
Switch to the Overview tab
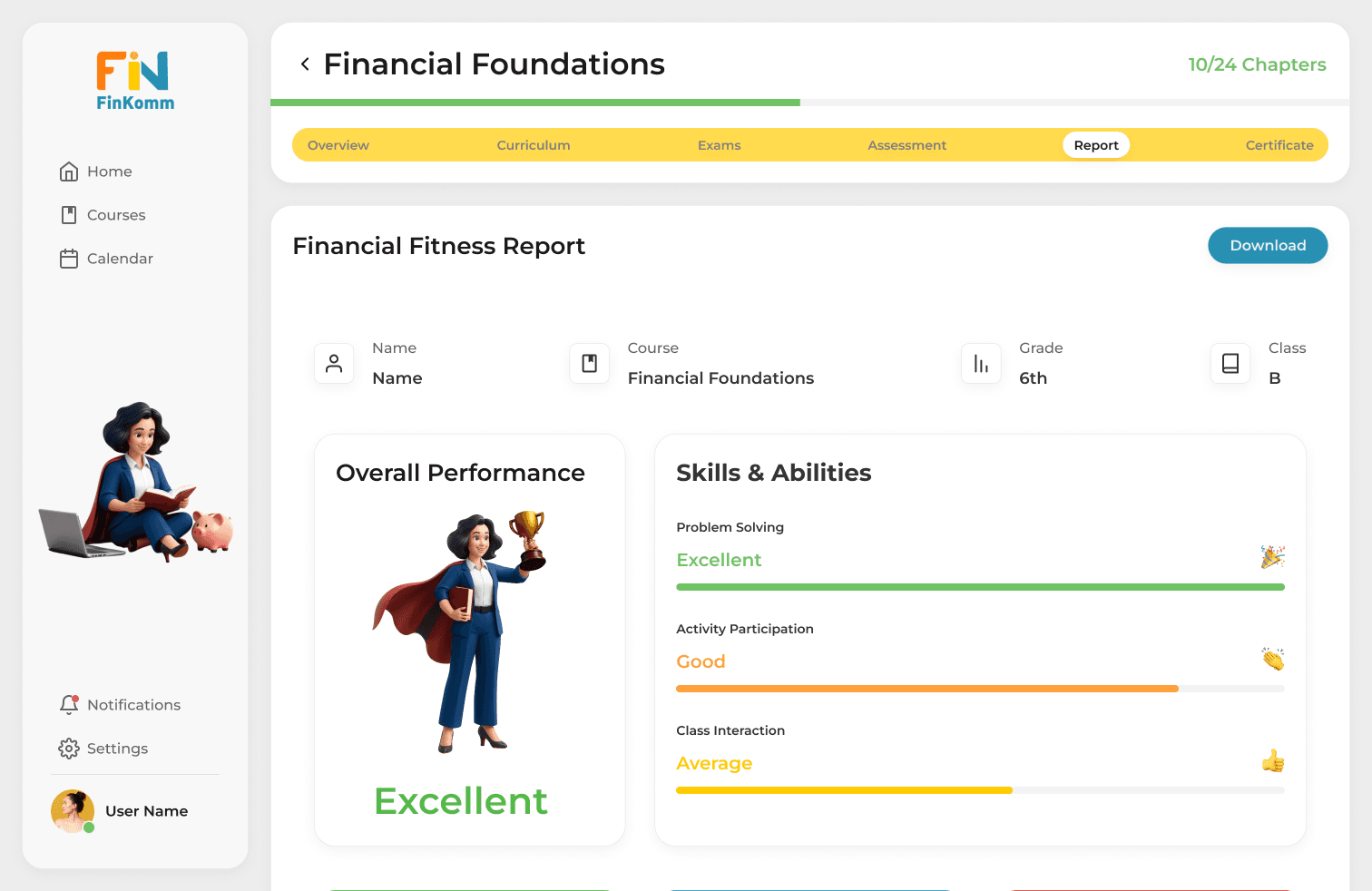pyautogui.click(x=338, y=145)
